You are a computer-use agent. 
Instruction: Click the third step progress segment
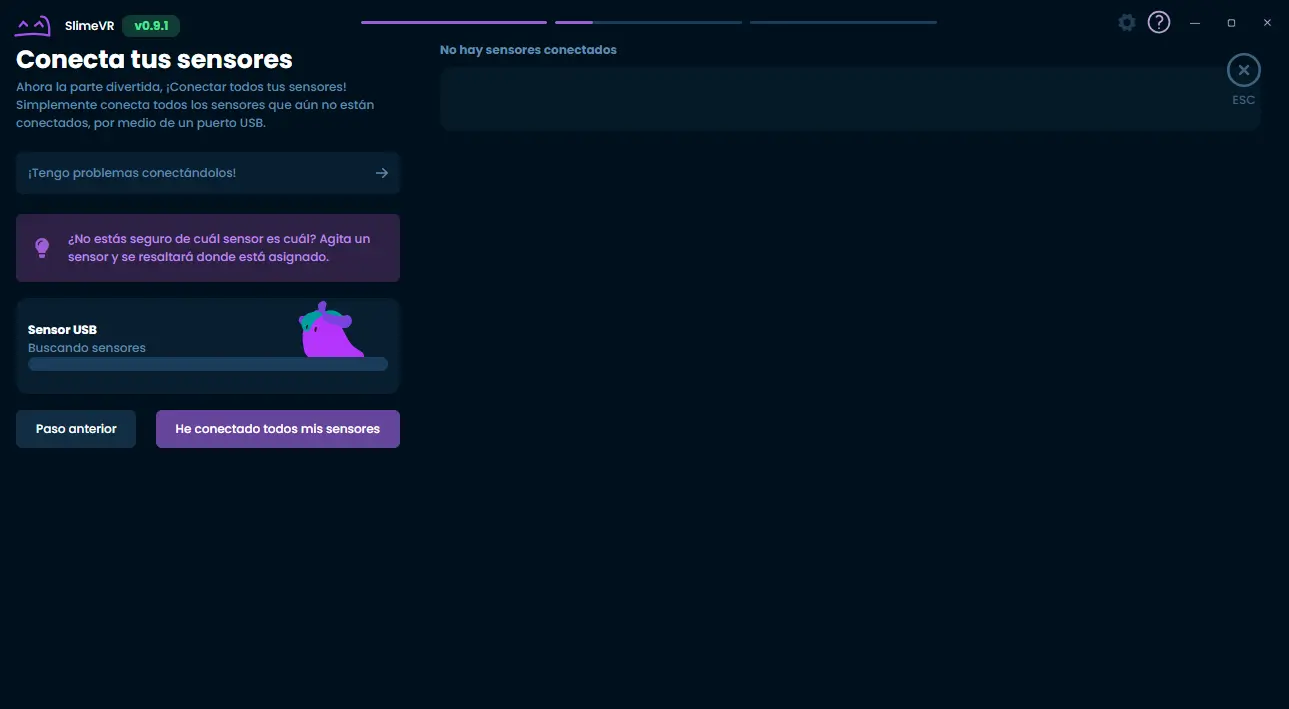pos(843,22)
